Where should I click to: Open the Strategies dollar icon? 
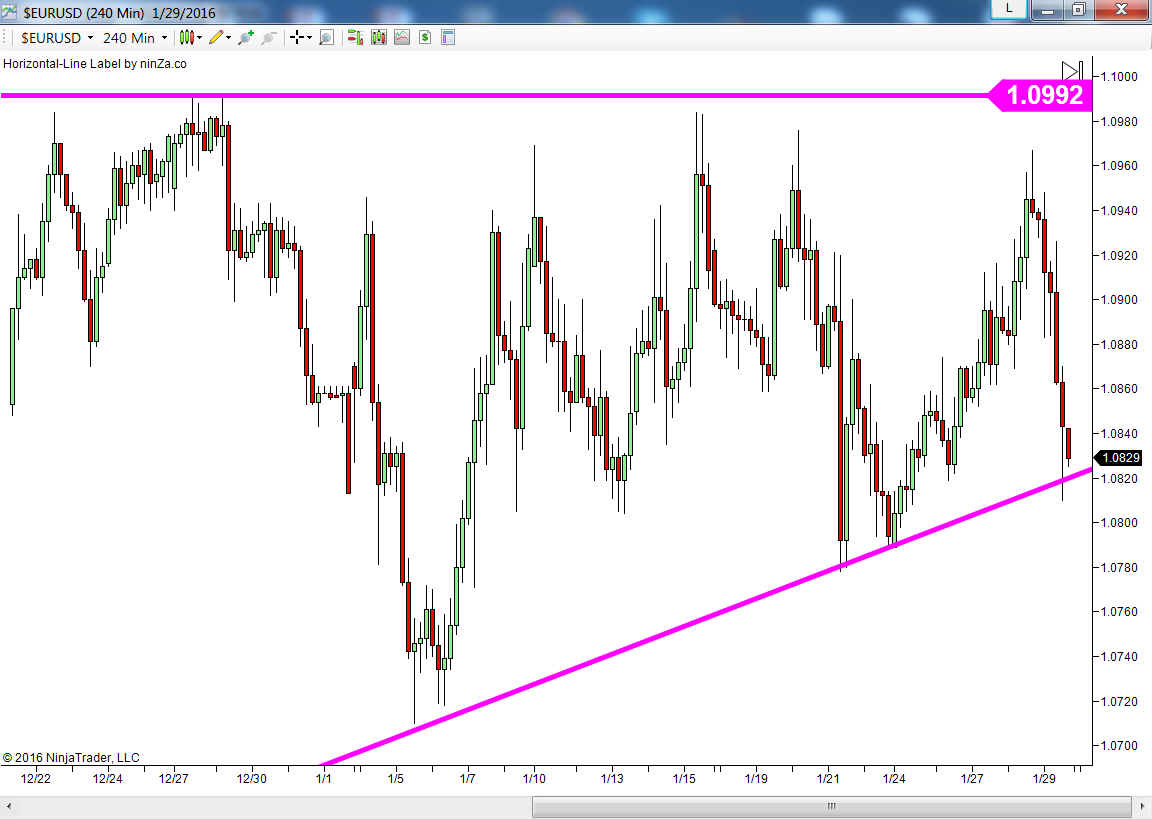click(x=425, y=37)
